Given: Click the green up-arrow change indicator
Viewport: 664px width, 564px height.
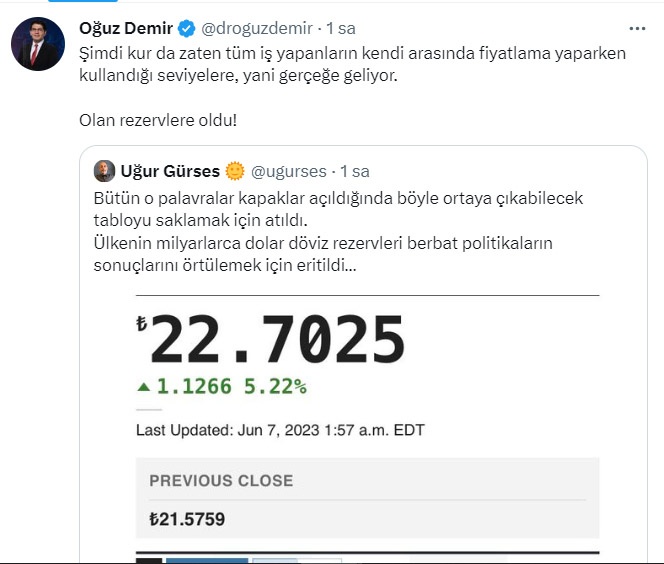Looking at the screenshot, I should click(x=143, y=386).
